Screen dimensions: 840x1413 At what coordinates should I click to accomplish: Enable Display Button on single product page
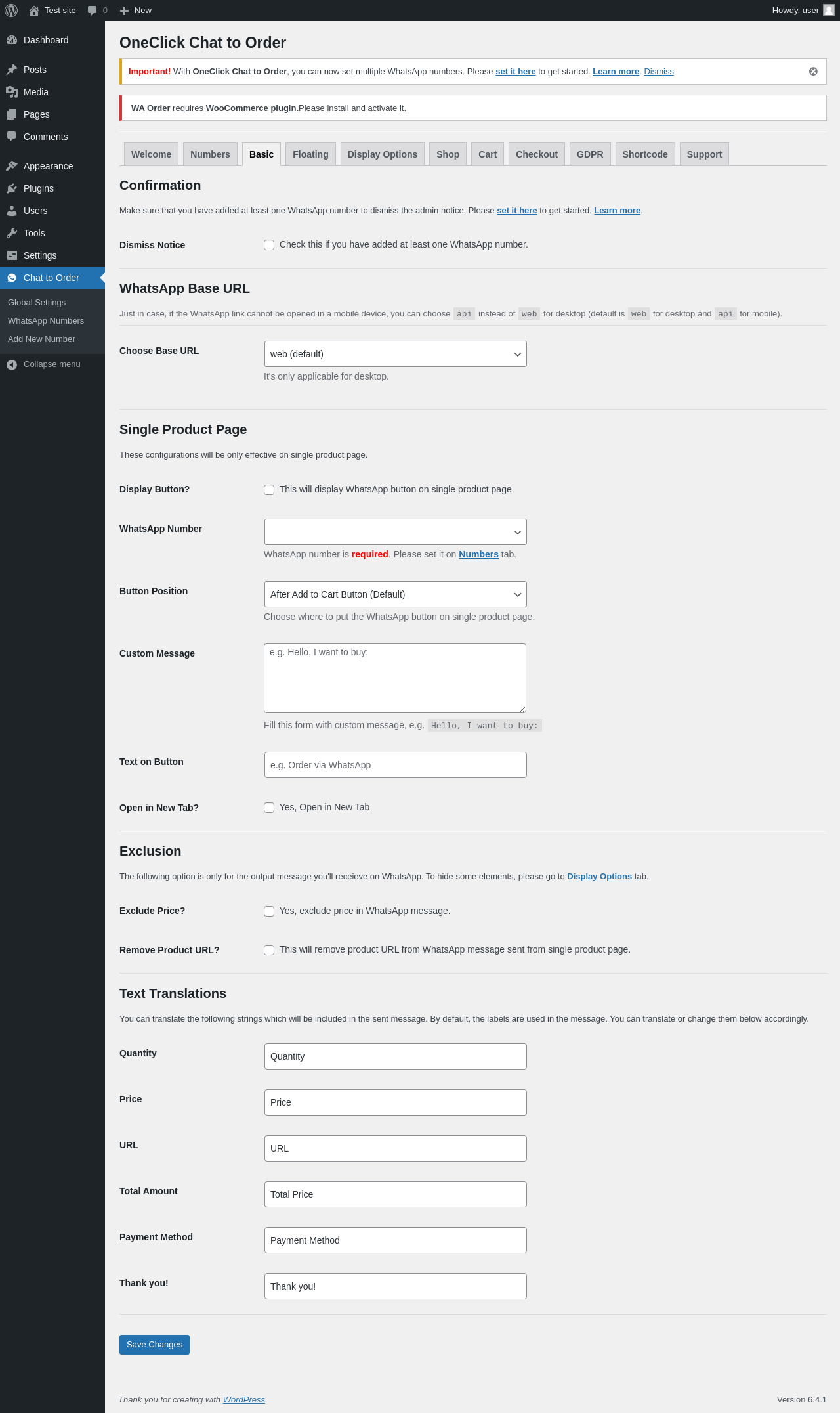coord(269,490)
